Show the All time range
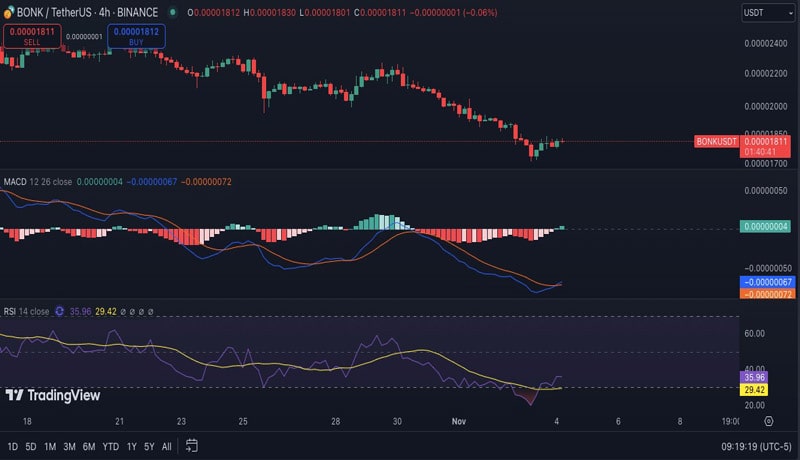Image resolution: width=800 pixels, height=460 pixels. pos(166,446)
